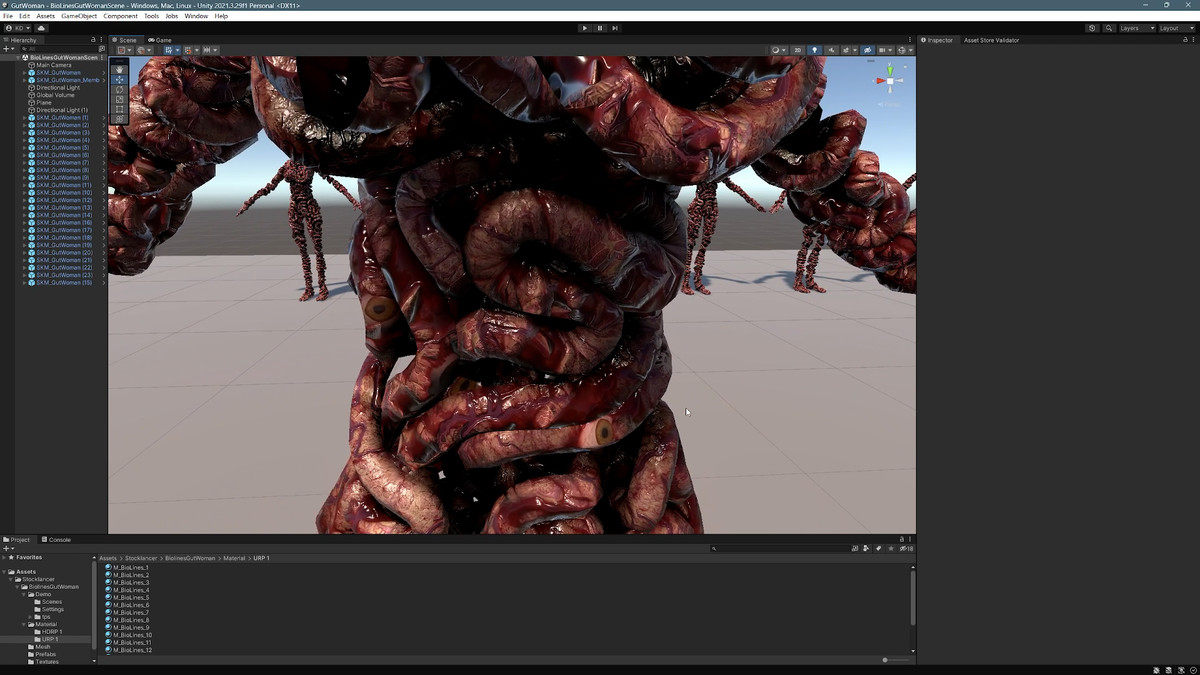Click the cloud services icon
Screen dimensions: 1200x675
[x=41, y=28]
